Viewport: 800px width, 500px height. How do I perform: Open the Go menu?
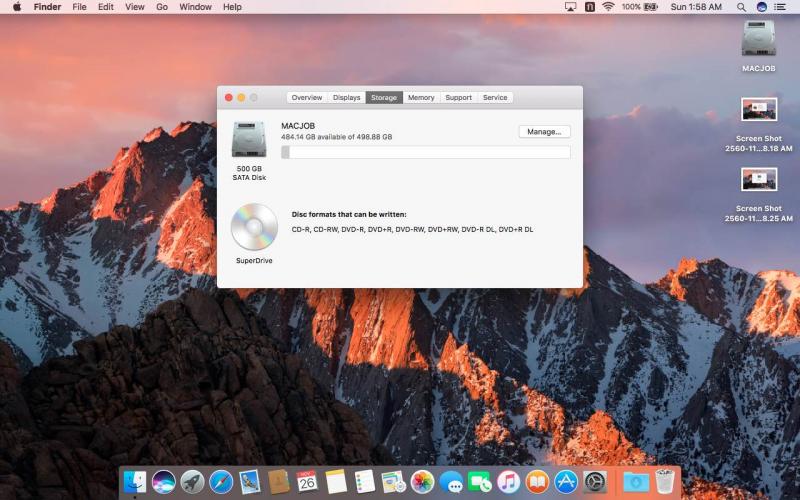click(x=162, y=7)
